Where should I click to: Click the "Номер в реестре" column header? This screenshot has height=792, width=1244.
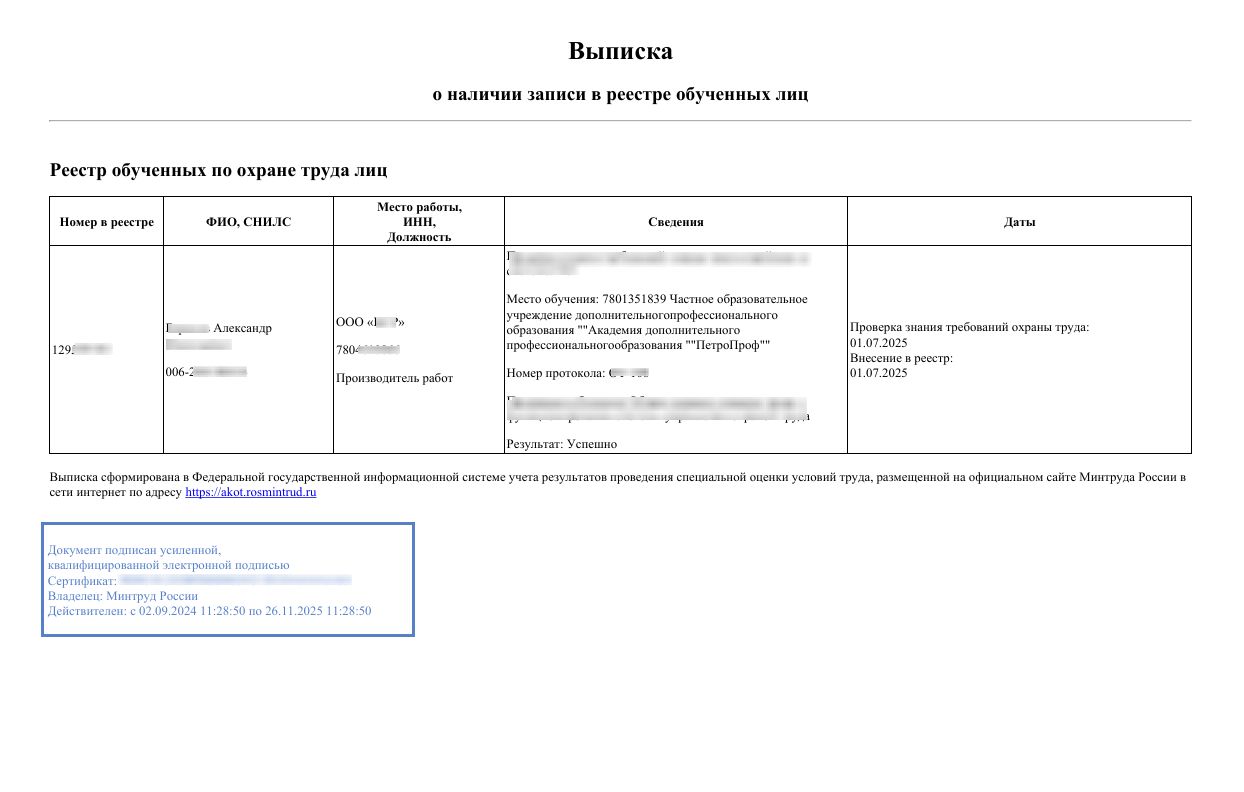pyautogui.click(x=106, y=222)
